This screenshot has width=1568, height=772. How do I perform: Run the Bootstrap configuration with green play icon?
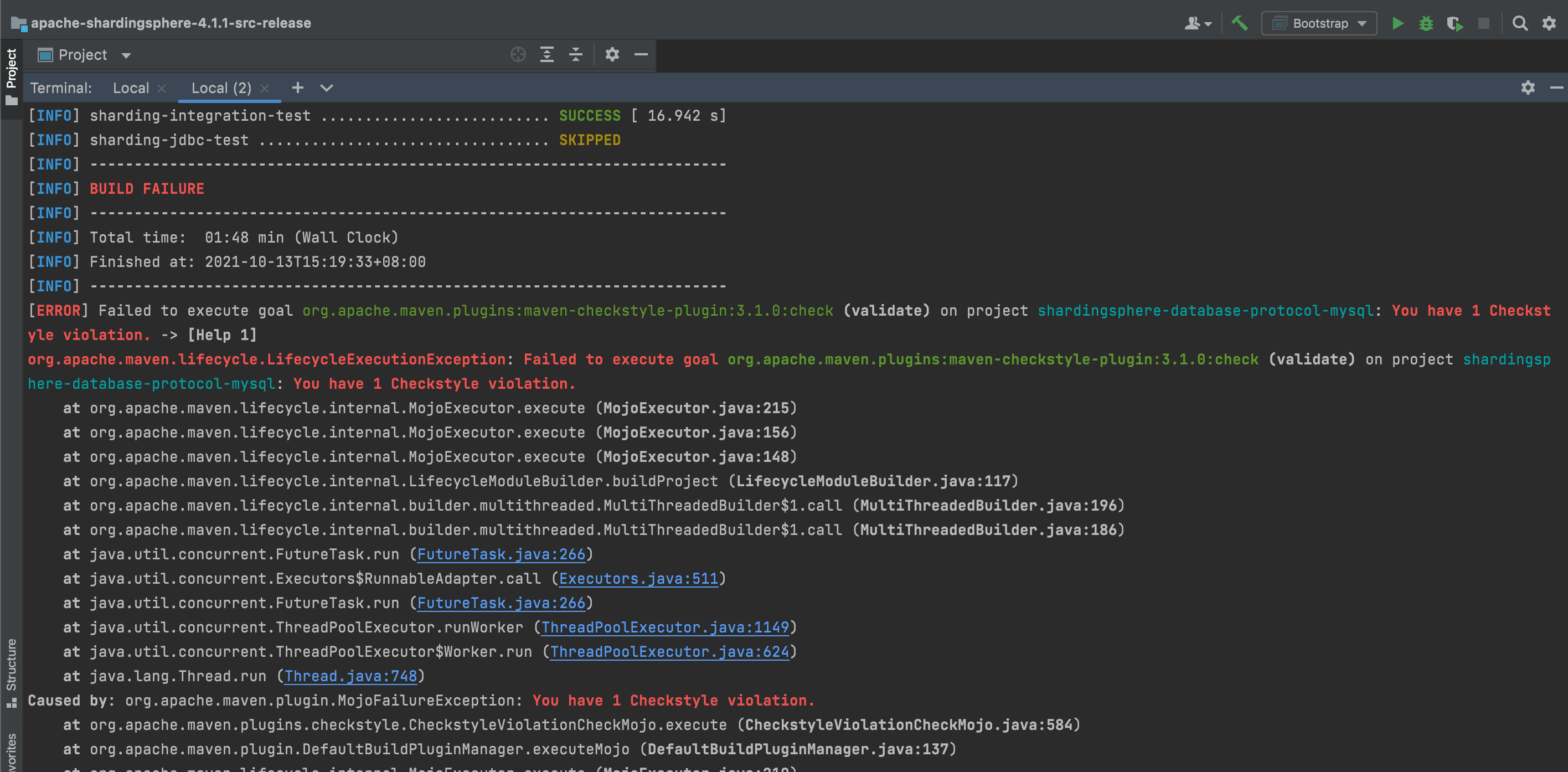tap(1397, 23)
